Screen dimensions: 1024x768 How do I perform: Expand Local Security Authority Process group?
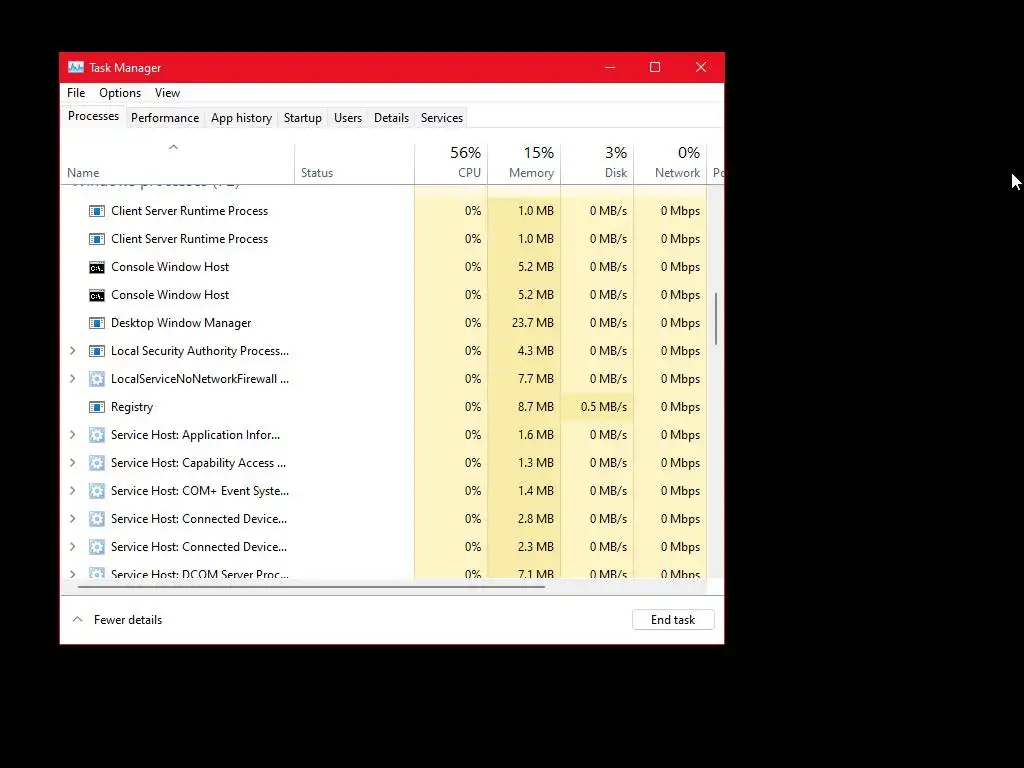(x=72, y=351)
